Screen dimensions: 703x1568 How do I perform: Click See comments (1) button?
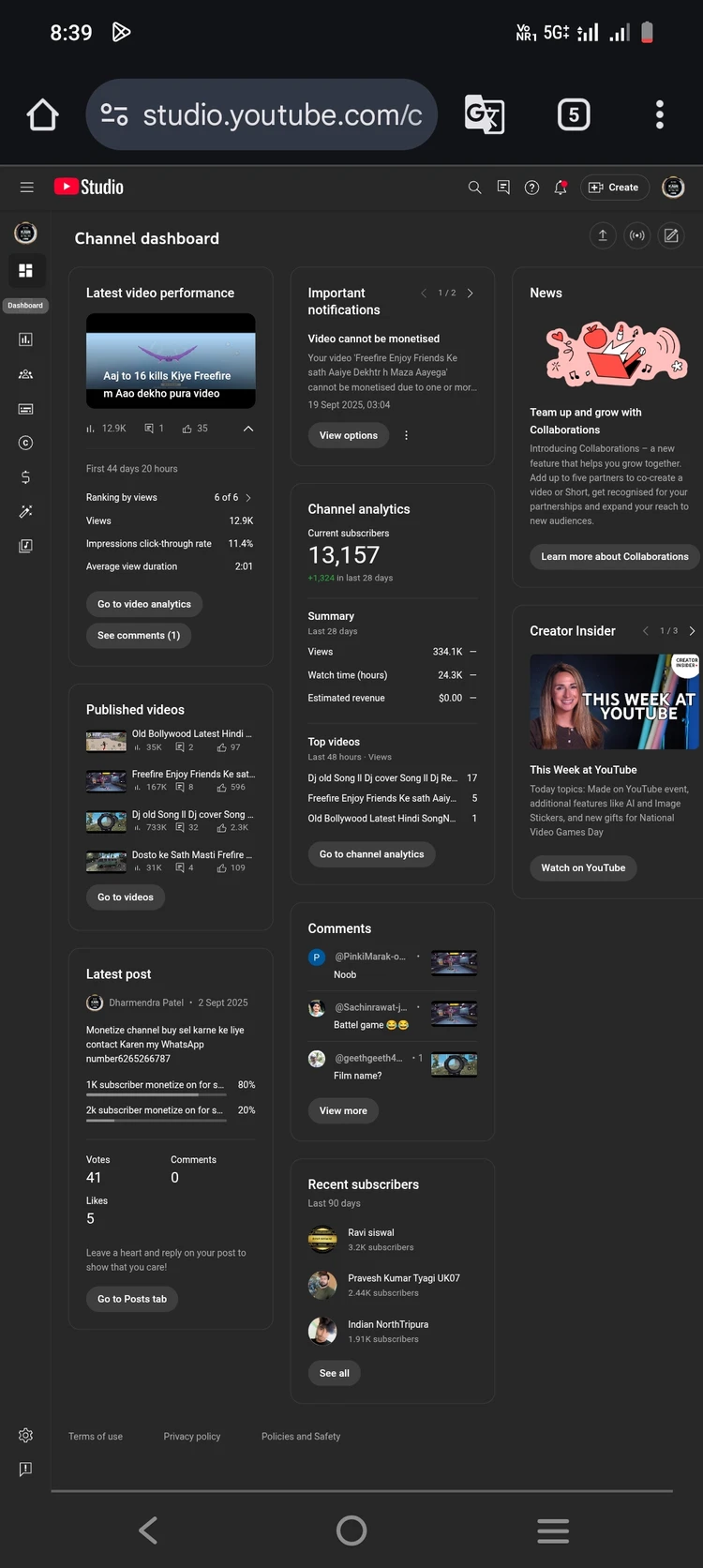coord(139,635)
